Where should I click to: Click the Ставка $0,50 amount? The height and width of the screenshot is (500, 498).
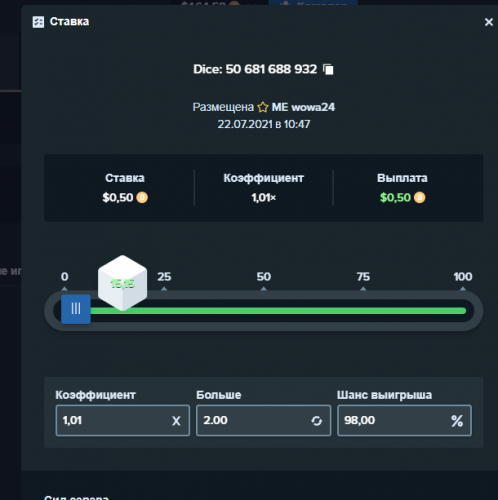[118, 198]
